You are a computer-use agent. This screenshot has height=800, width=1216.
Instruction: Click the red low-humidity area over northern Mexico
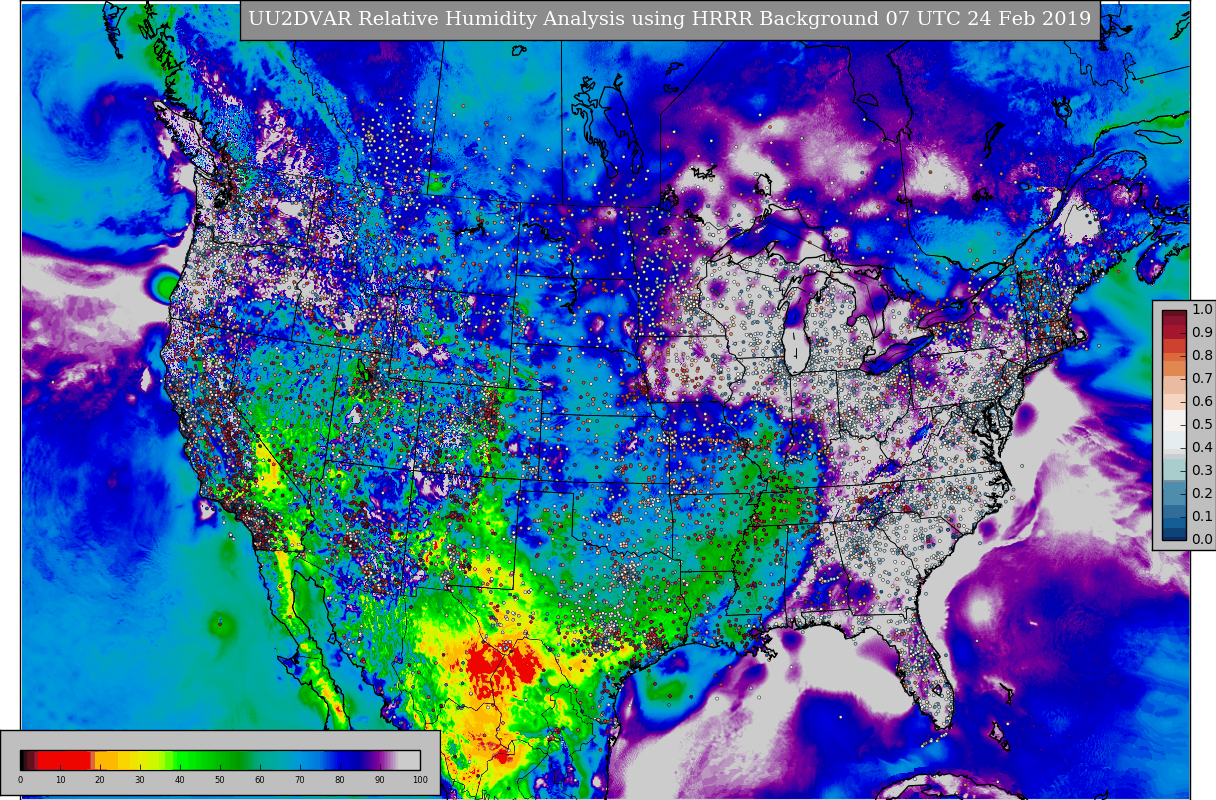pyautogui.click(x=500, y=667)
